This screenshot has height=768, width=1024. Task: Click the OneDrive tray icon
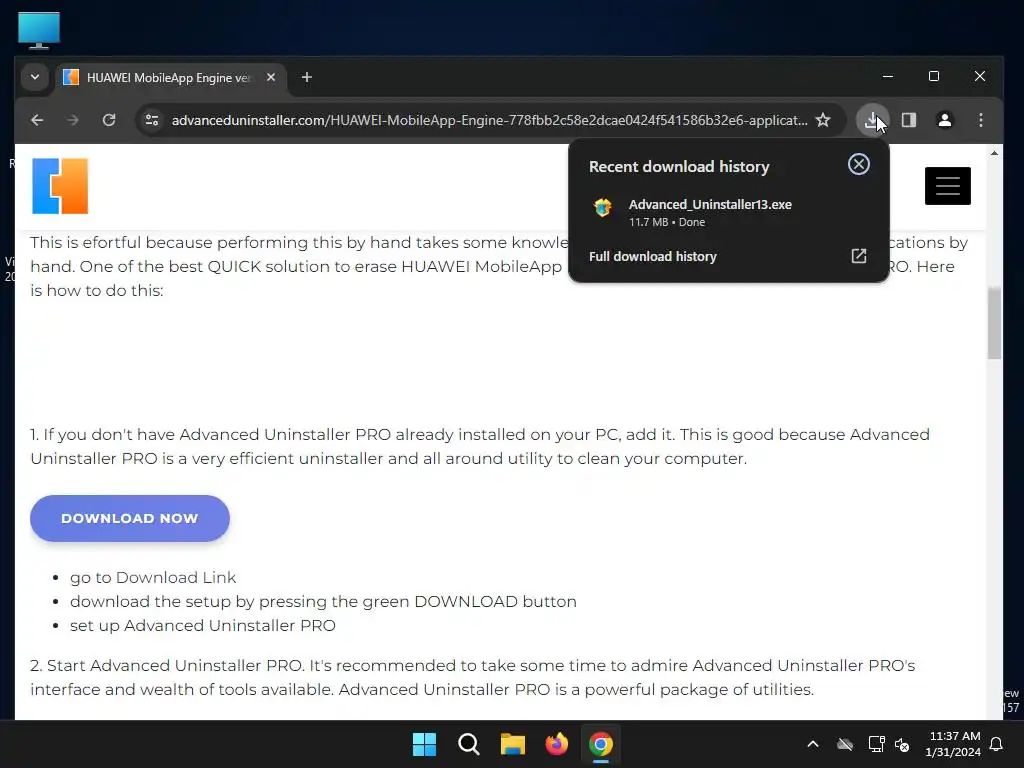[845, 744]
